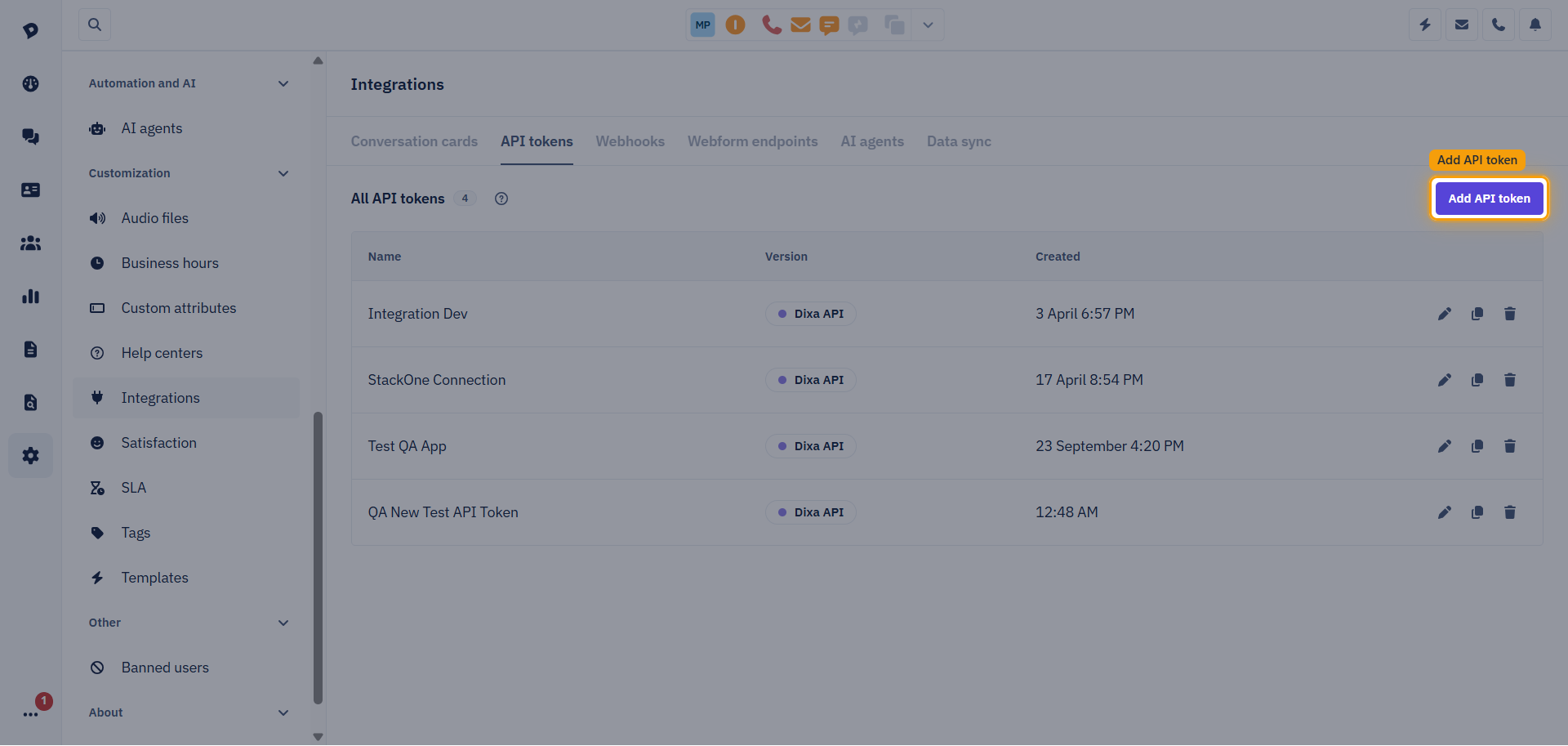
Task: Expand the channel status dropdown chevron
Action: click(928, 25)
